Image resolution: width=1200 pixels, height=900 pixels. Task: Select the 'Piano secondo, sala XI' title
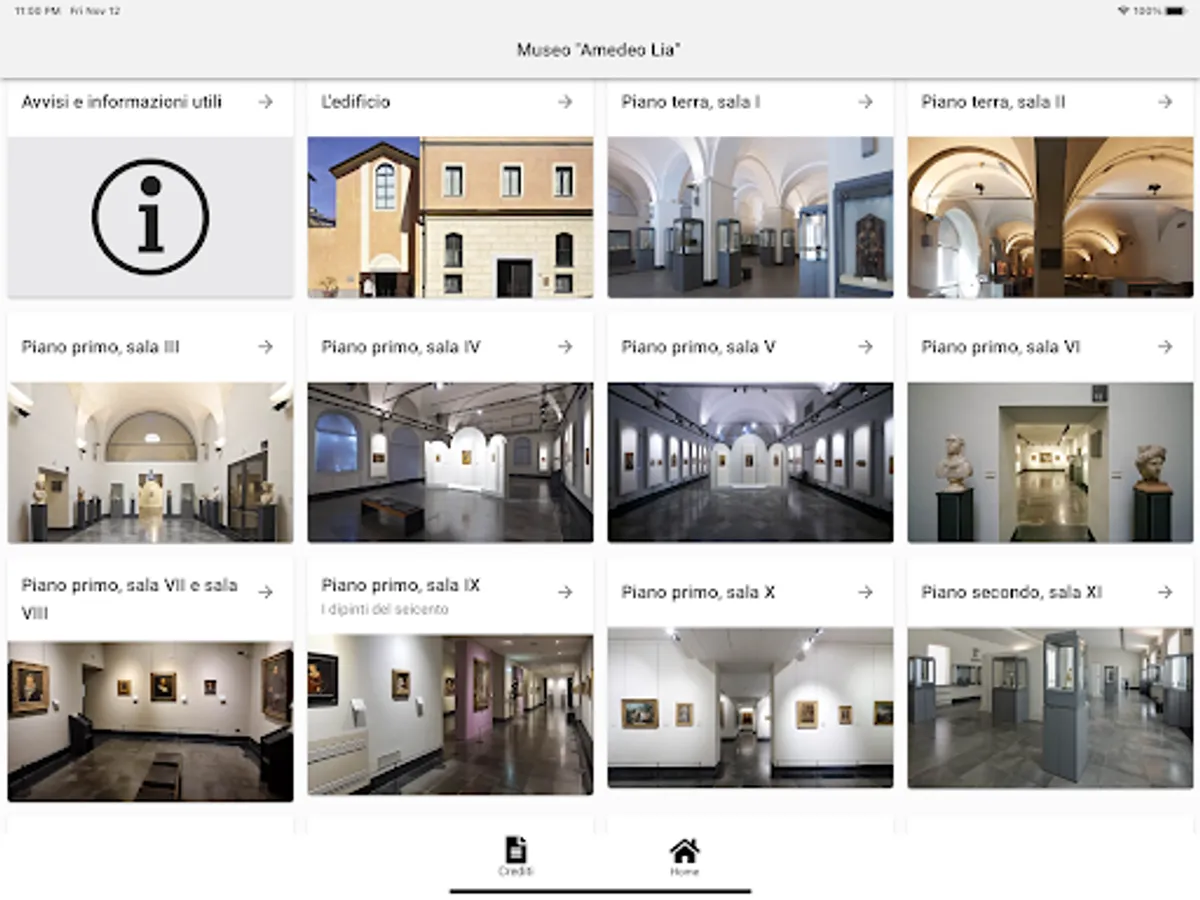click(1011, 592)
